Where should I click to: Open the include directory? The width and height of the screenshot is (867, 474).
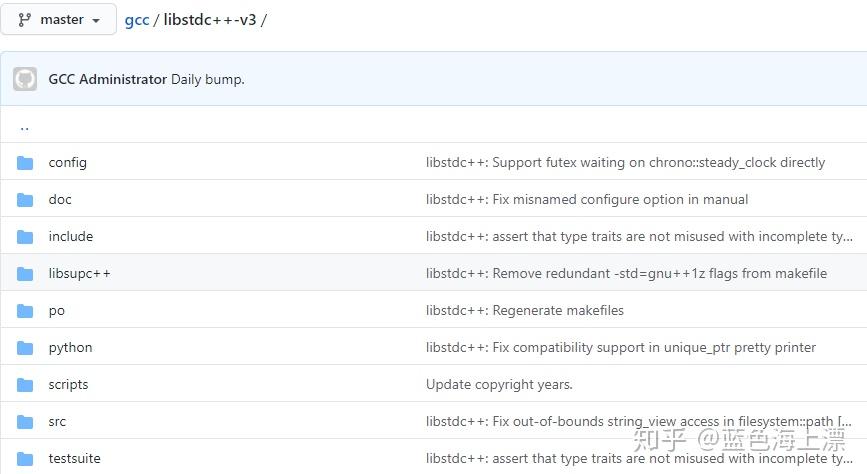coord(71,236)
